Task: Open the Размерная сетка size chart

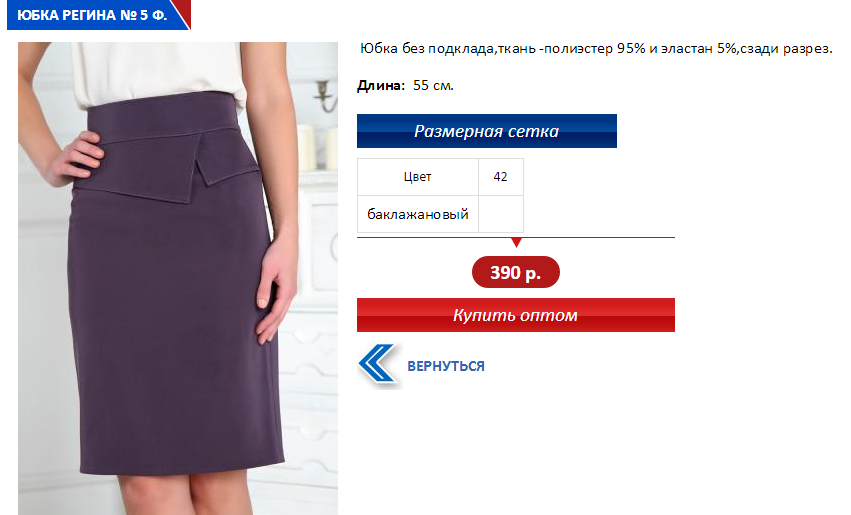Action: (487, 131)
